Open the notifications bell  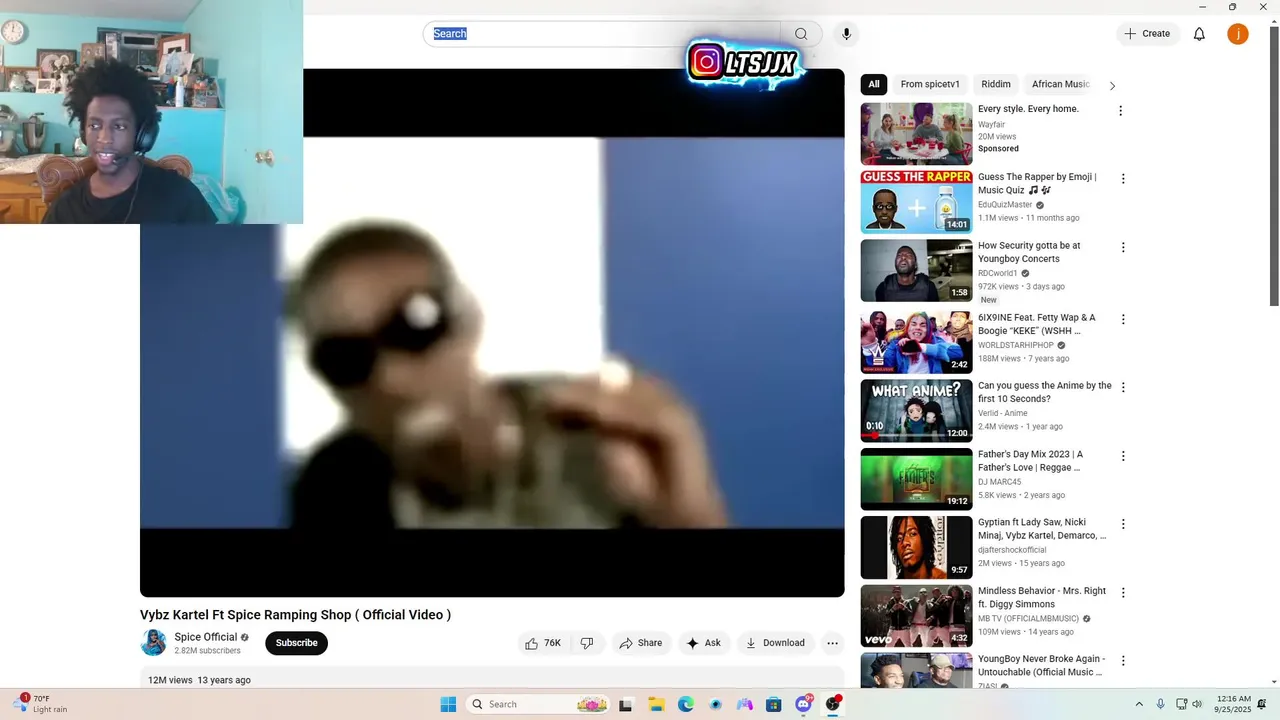[1199, 34]
